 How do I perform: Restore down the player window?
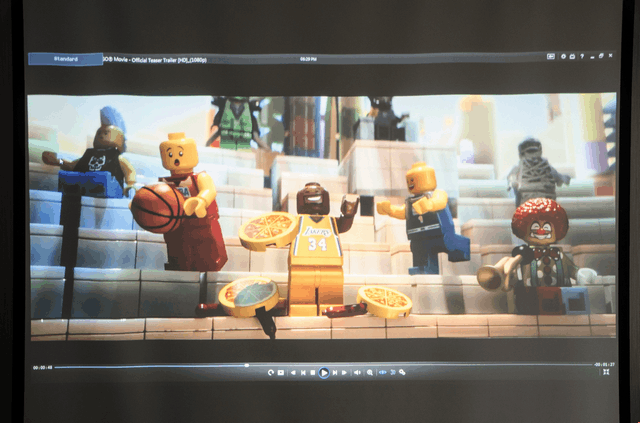pos(601,56)
